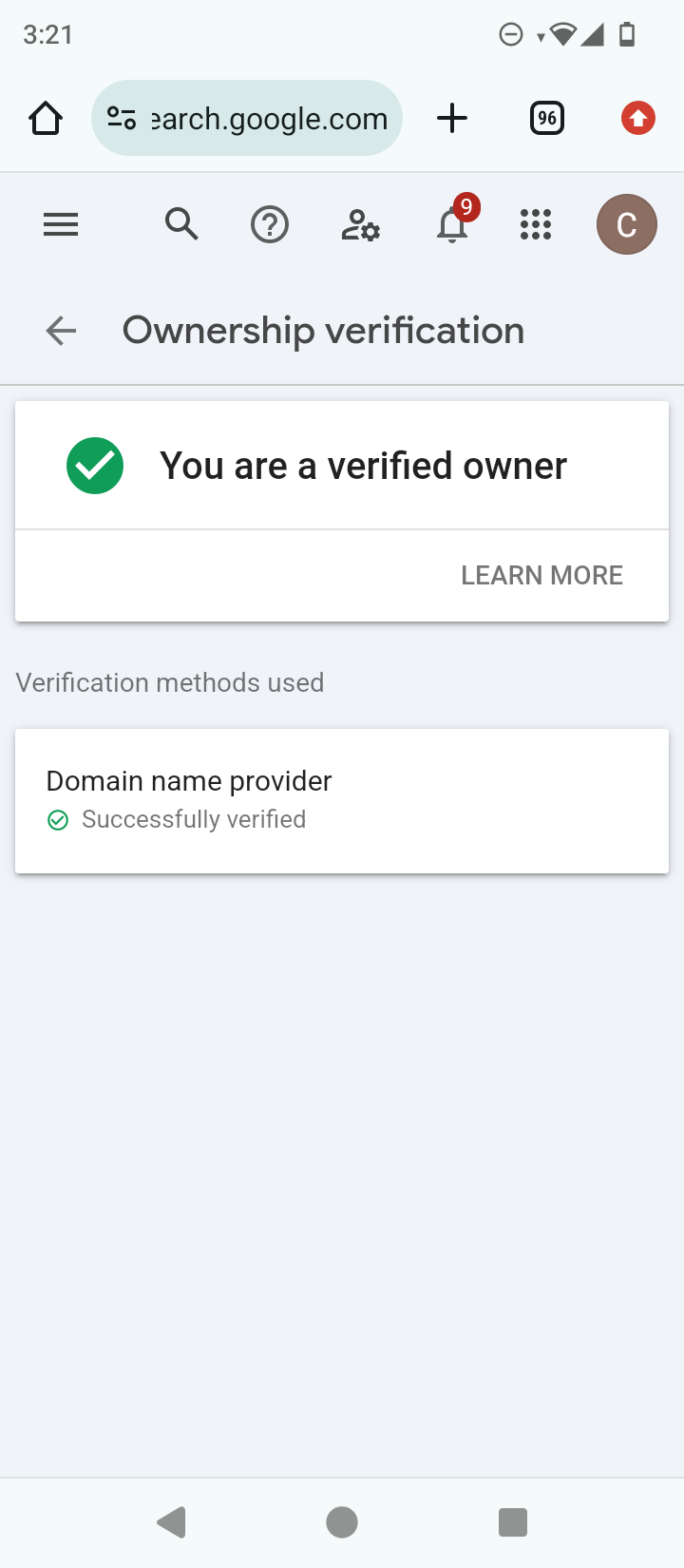
Task: Open the Google apps grid
Action: [x=536, y=225]
